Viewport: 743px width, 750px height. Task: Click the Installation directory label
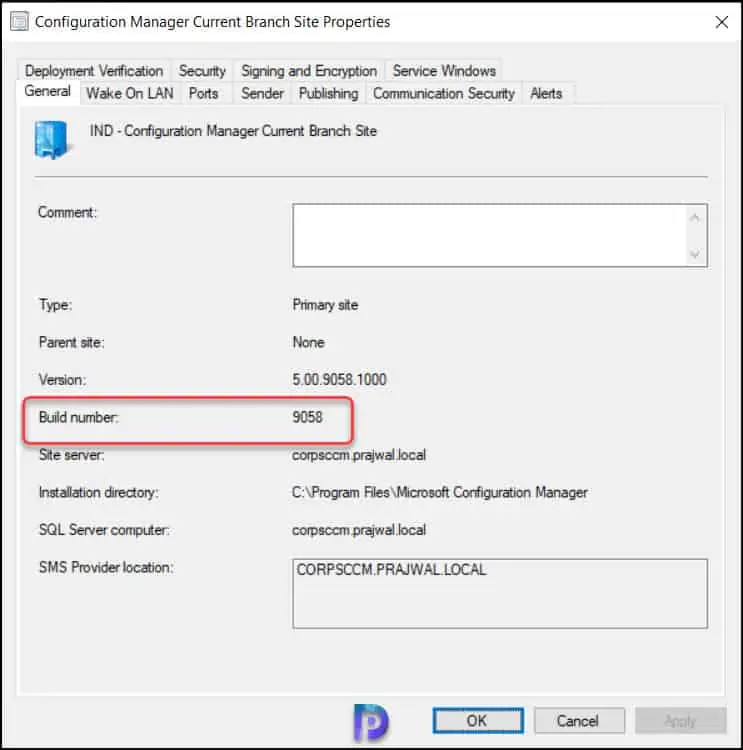coord(98,492)
